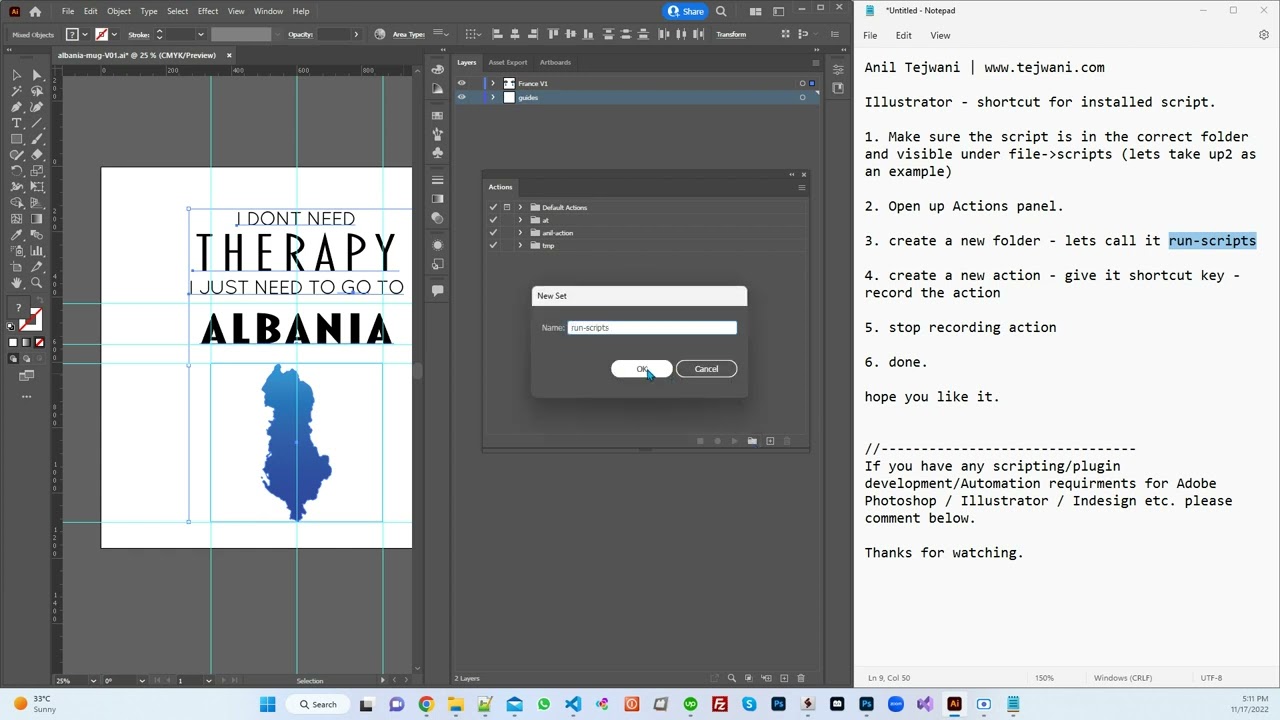
Task: Open the zoom level dropdown at 25%
Action: (93, 681)
